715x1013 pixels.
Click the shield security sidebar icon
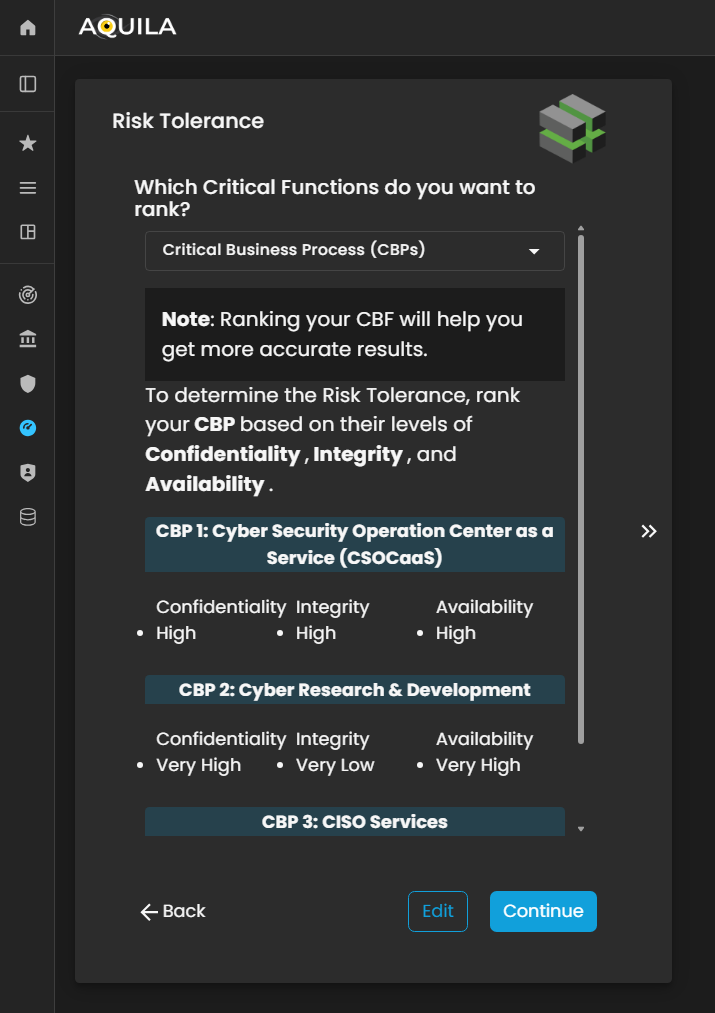click(x=28, y=384)
